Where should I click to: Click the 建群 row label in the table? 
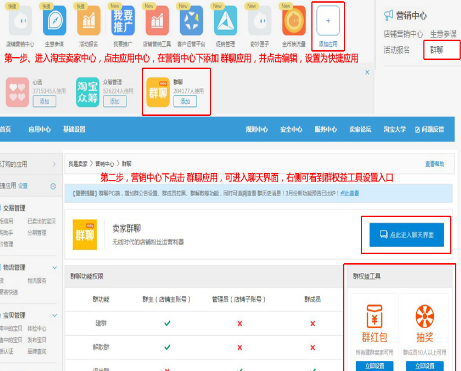(x=101, y=323)
